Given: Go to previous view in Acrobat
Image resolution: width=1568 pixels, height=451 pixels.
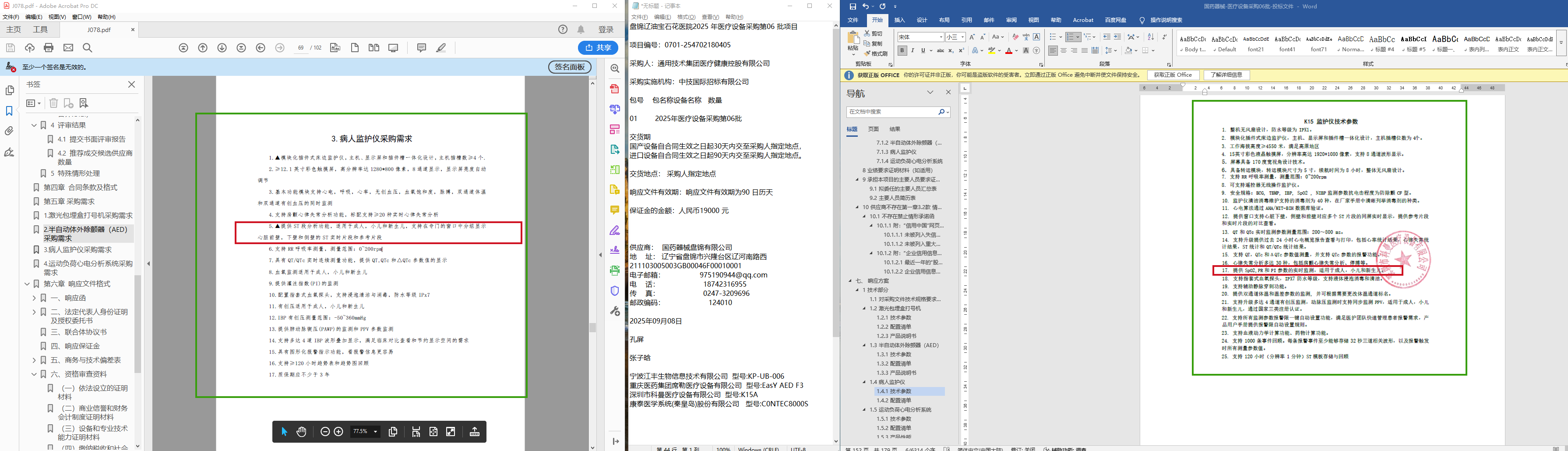Looking at the screenshot, I should click(261, 47).
